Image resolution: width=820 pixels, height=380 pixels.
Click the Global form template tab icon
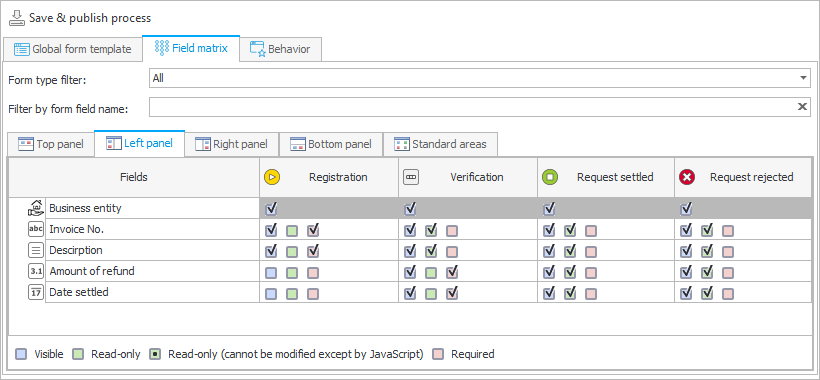tap(21, 50)
